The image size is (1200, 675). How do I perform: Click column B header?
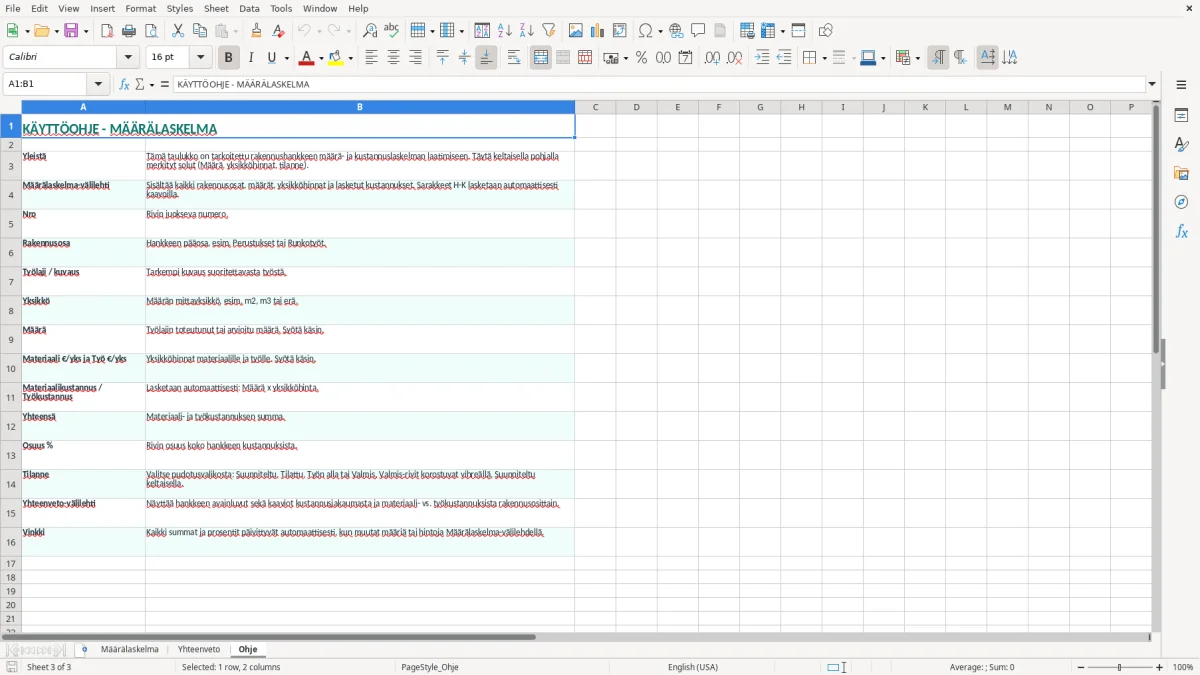point(360,107)
